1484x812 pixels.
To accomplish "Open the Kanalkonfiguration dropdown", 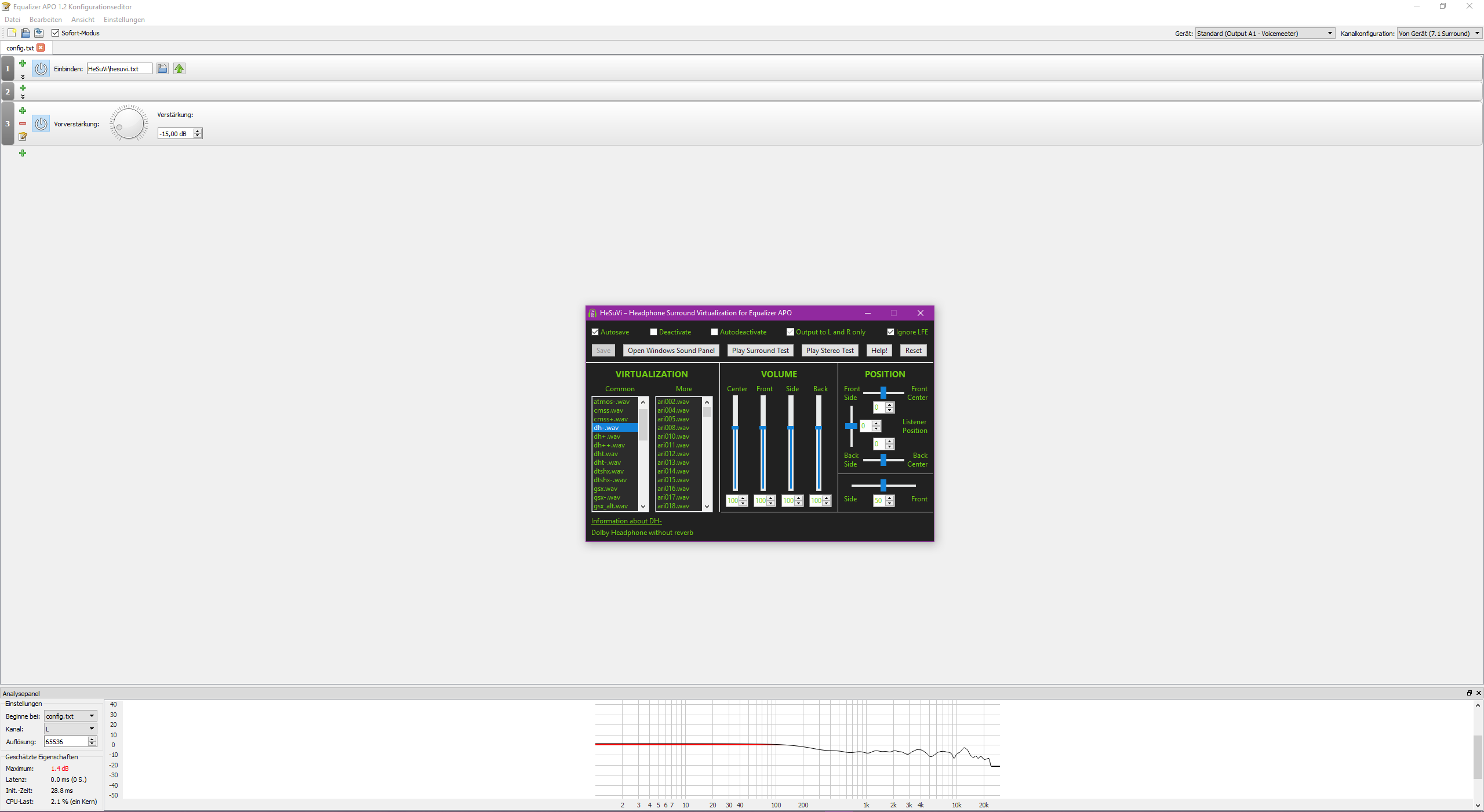I will click(x=1439, y=34).
